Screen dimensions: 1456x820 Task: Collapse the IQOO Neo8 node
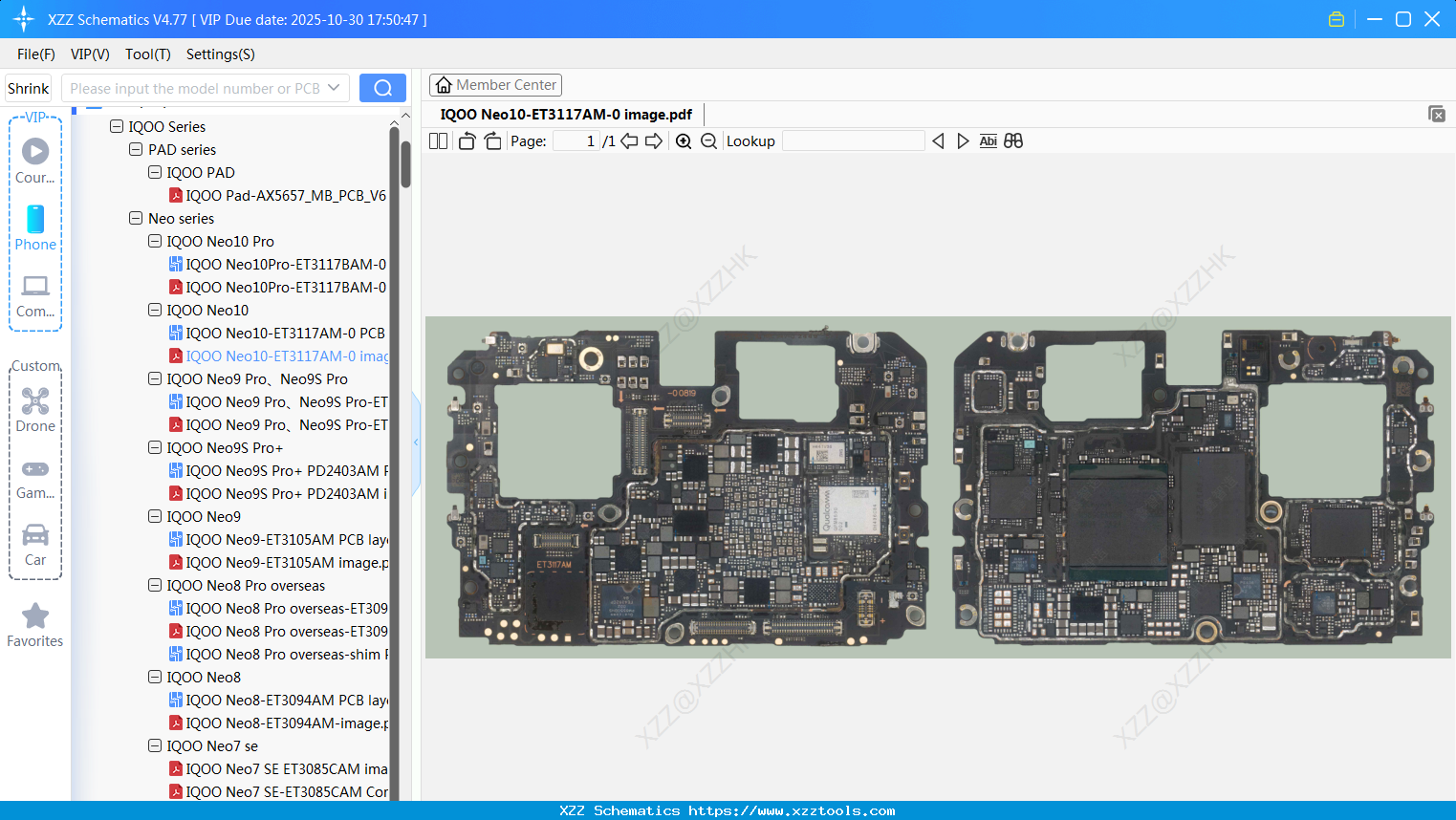pyautogui.click(x=155, y=677)
